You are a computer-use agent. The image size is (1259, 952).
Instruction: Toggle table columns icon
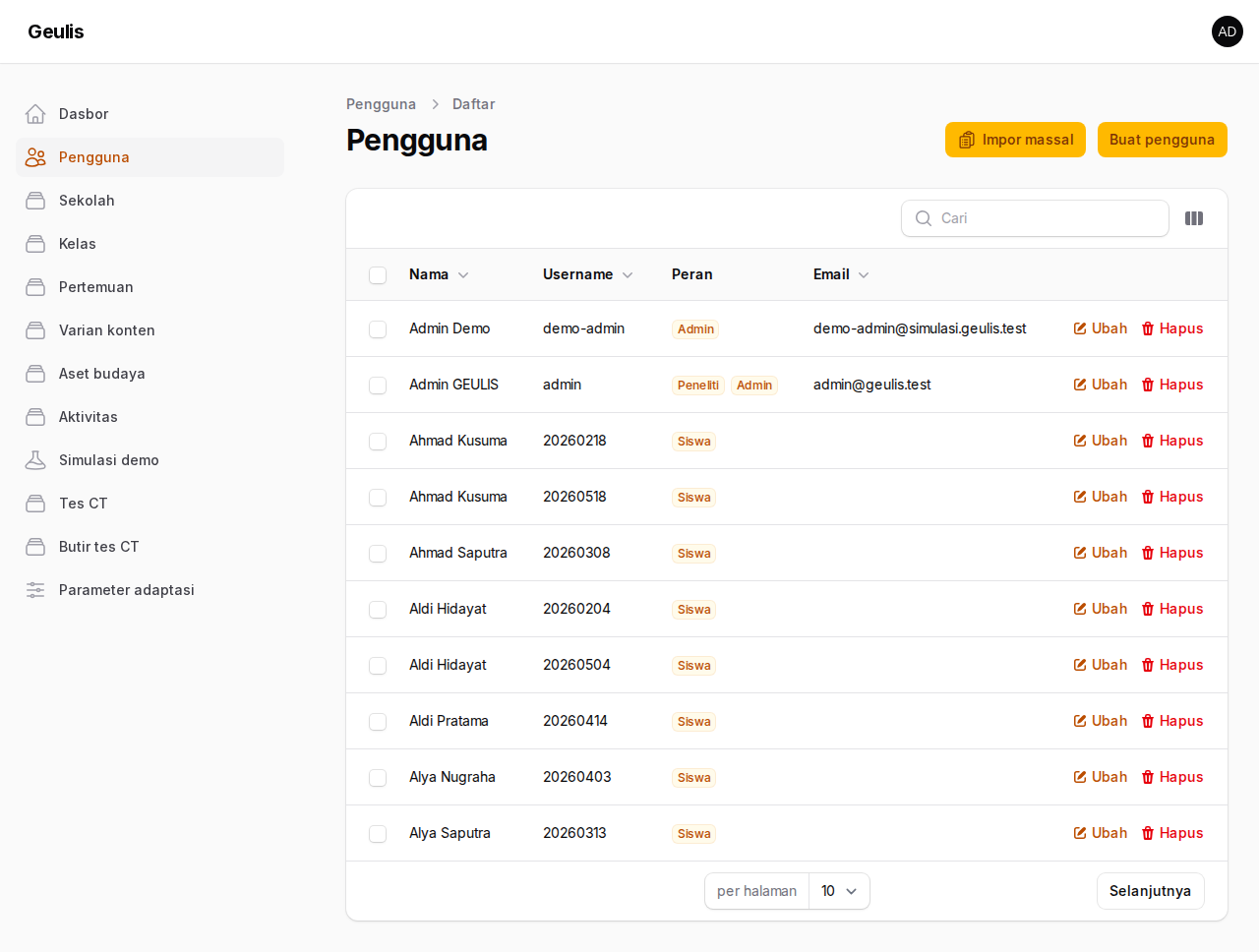click(x=1194, y=218)
